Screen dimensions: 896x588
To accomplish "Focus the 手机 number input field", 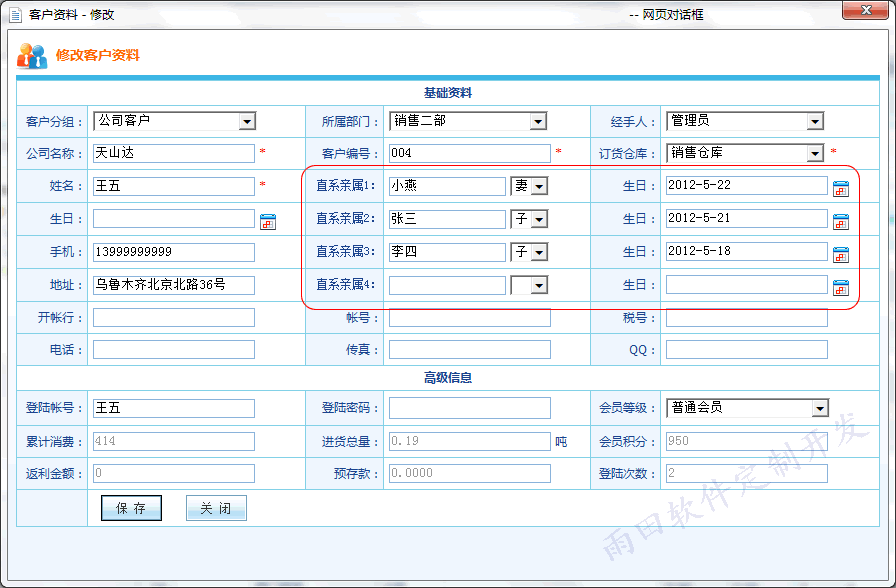I will tap(173, 252).
